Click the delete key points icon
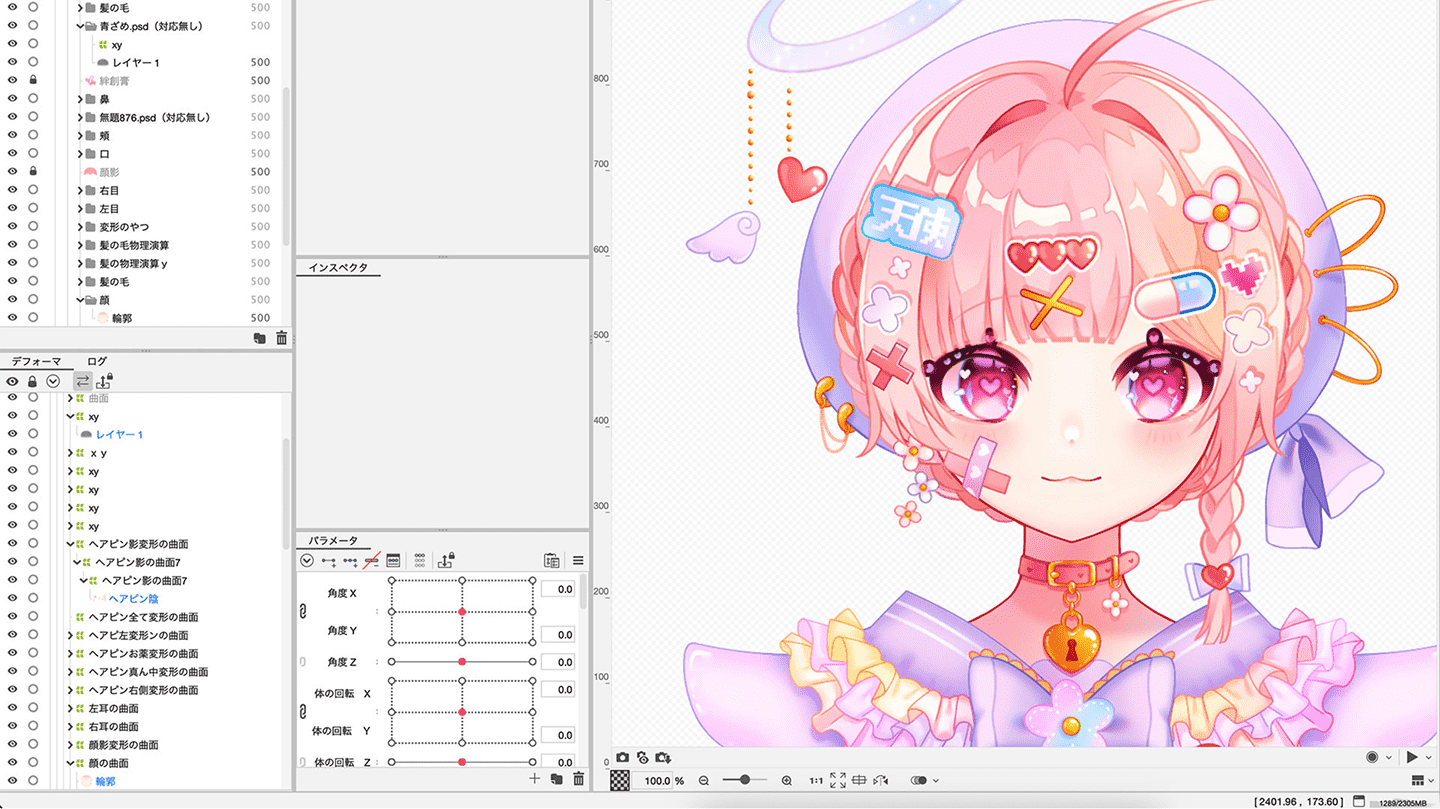The height and width of the screenshot is (809, 1440). [371, 561]
